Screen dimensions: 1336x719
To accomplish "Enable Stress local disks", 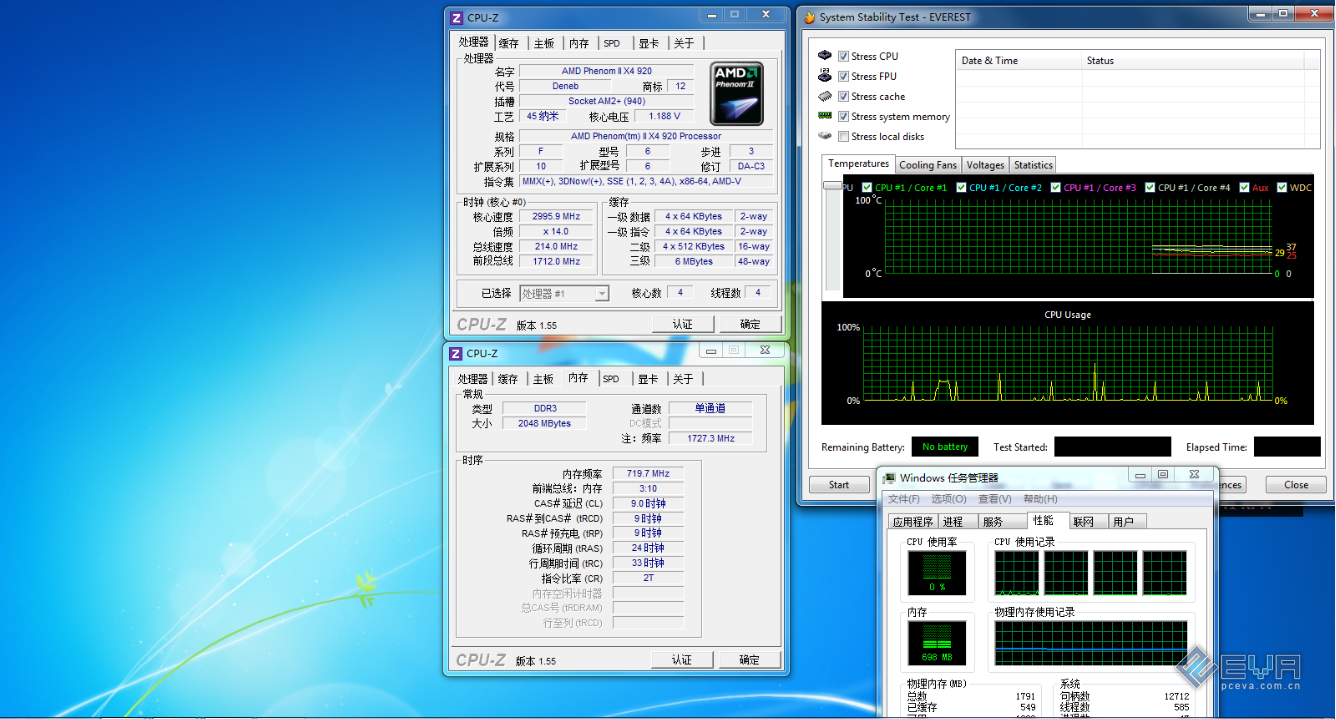I will point(844,136).
